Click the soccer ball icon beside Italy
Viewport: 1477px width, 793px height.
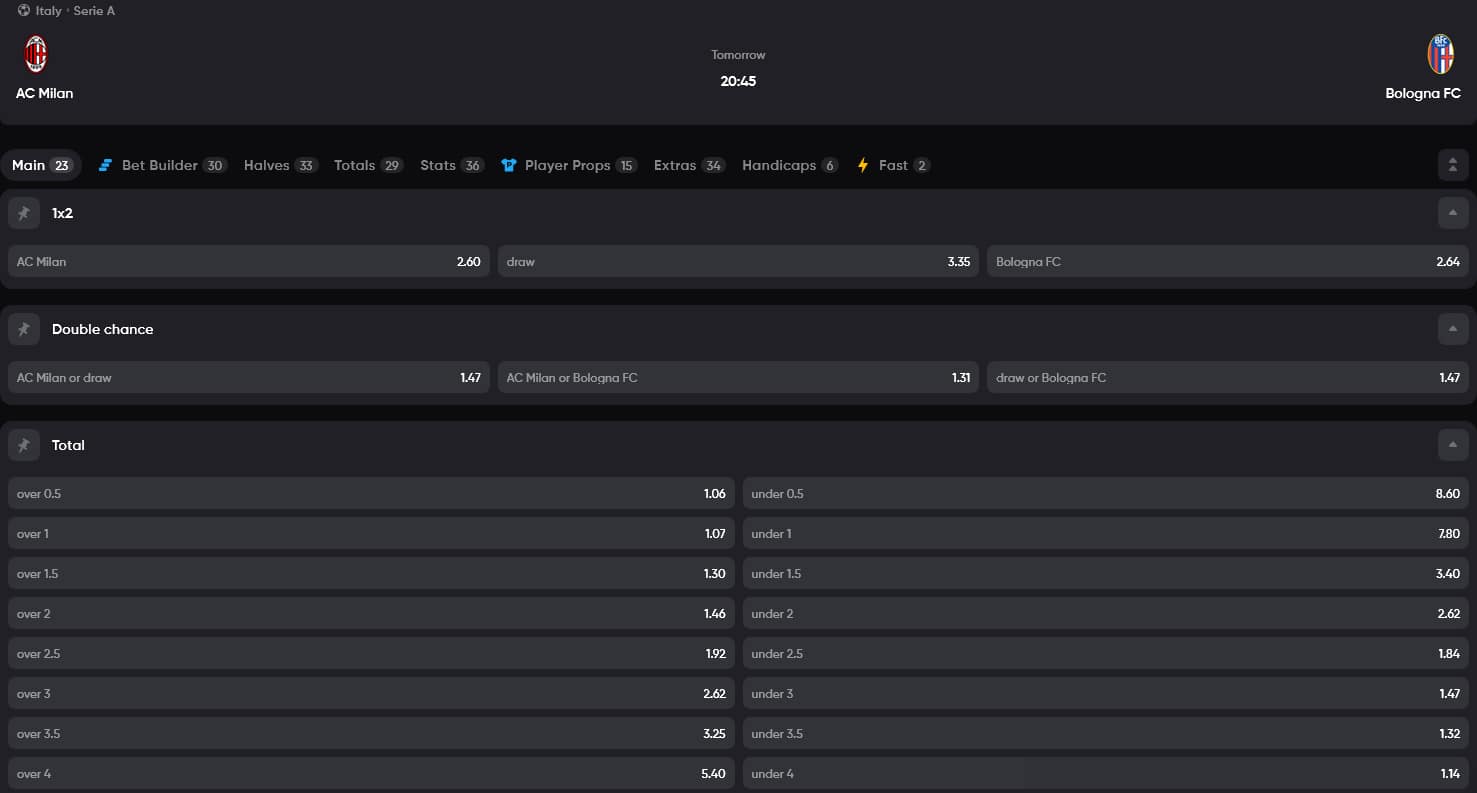pyautogui.click(x=24, y=10)
